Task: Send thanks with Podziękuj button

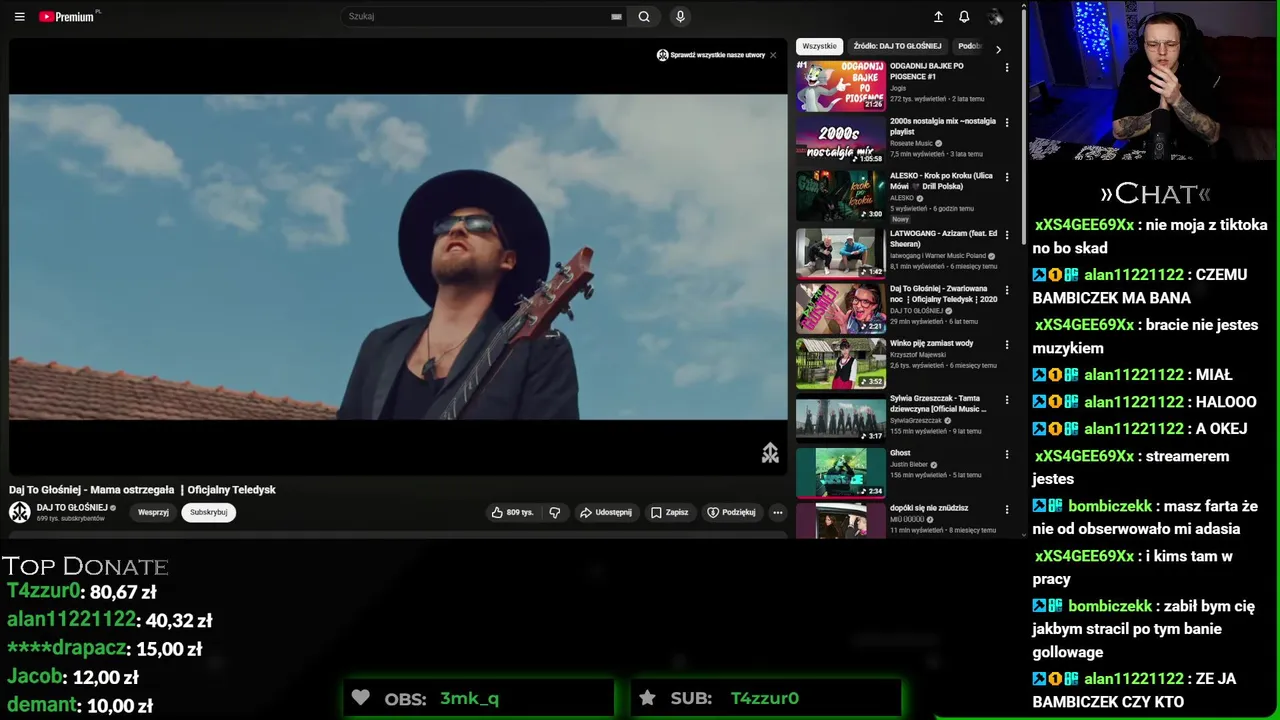Action: [731, 512]
